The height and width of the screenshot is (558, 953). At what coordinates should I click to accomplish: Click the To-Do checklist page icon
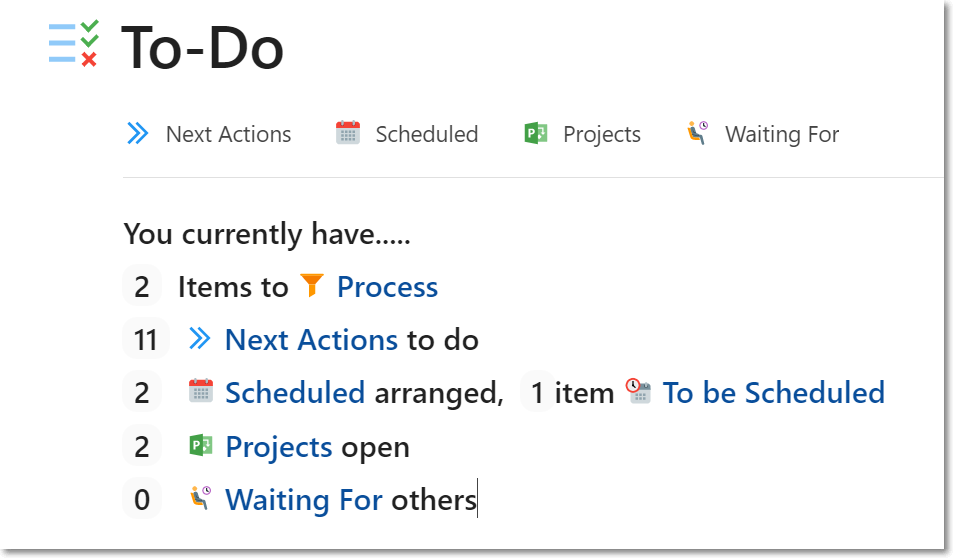coord(74,43)
